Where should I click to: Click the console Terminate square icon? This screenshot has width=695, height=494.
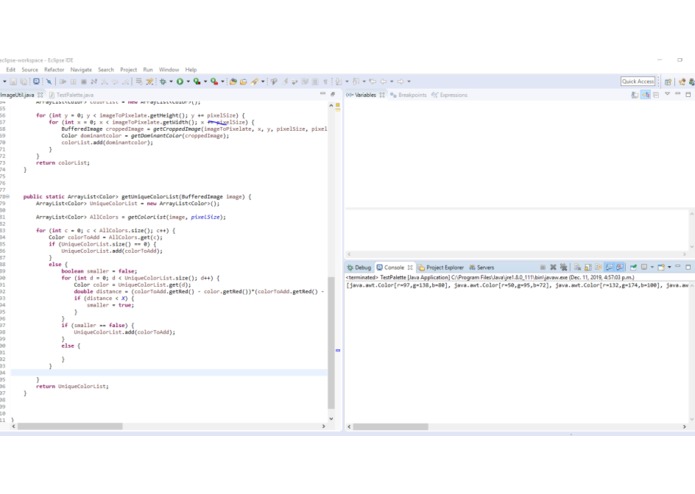(543, 267)
